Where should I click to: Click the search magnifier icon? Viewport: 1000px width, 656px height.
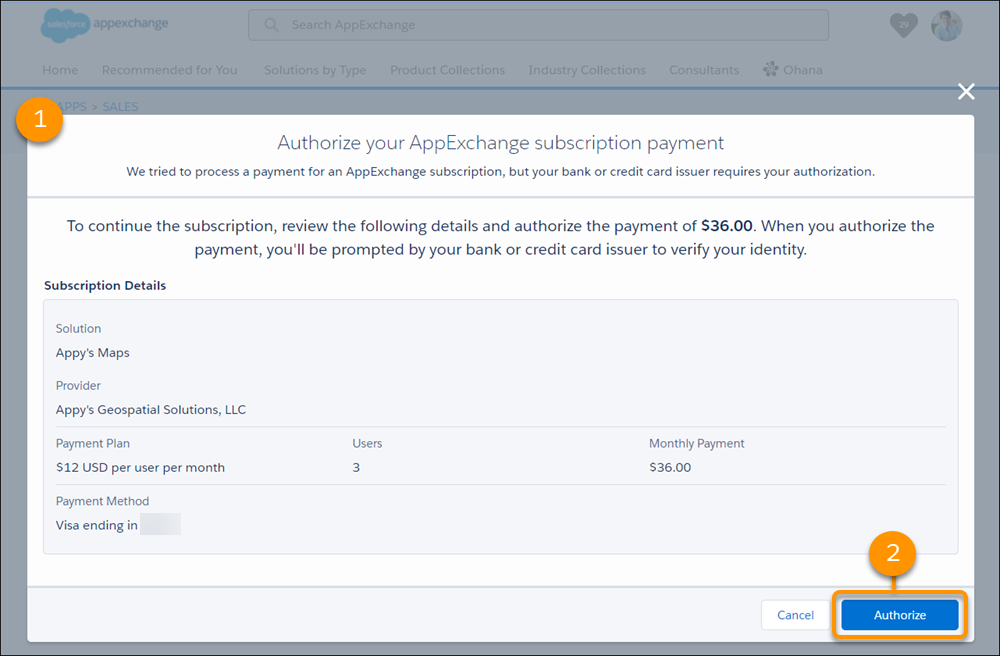(x=271, y=25)
